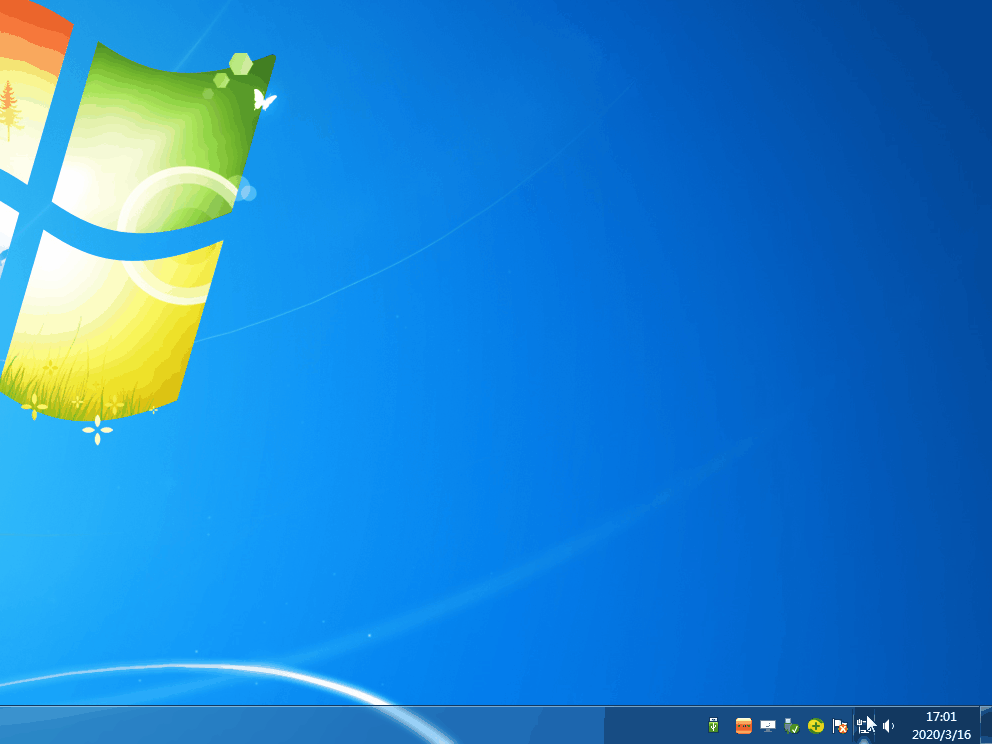Click the white monitor tray icon
Viewport: 992px width, 744px height.
[768, 726]
